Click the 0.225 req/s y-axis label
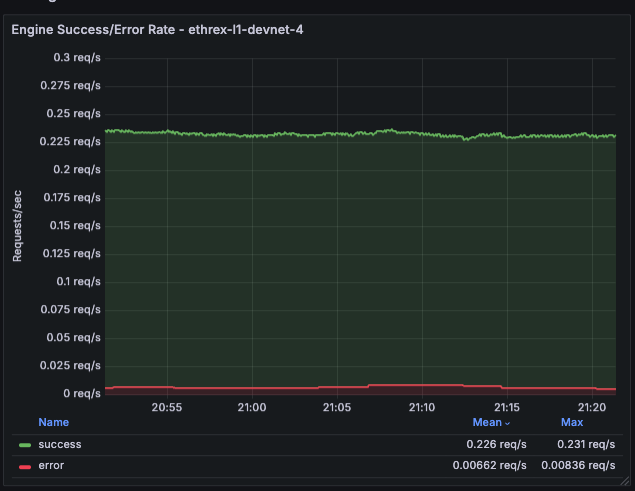The image size is (635, 491). [70, 141]
